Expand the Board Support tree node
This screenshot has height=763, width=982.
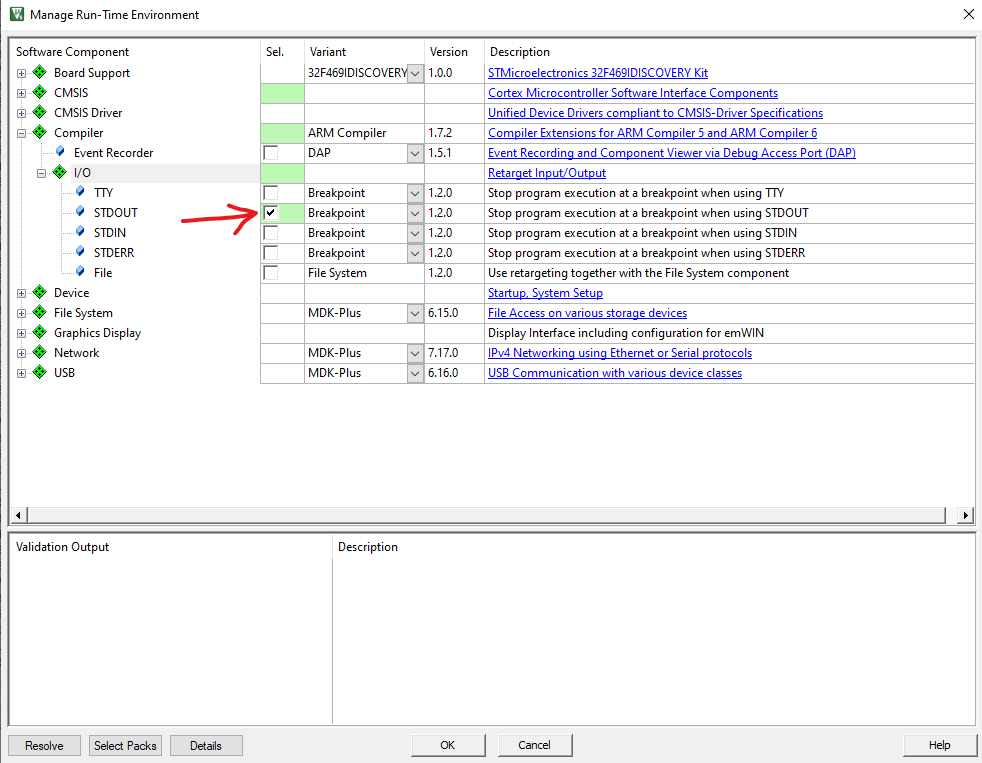pyautogui.click(x=21, y=73)
